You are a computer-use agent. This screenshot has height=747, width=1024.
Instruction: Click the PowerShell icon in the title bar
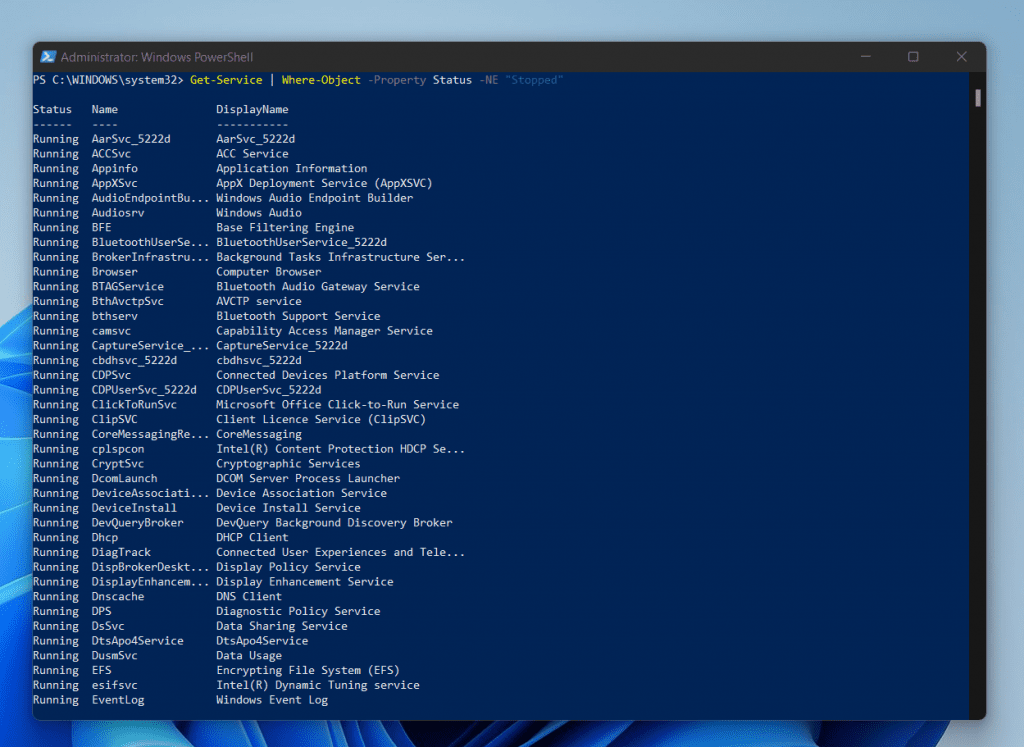48,57
